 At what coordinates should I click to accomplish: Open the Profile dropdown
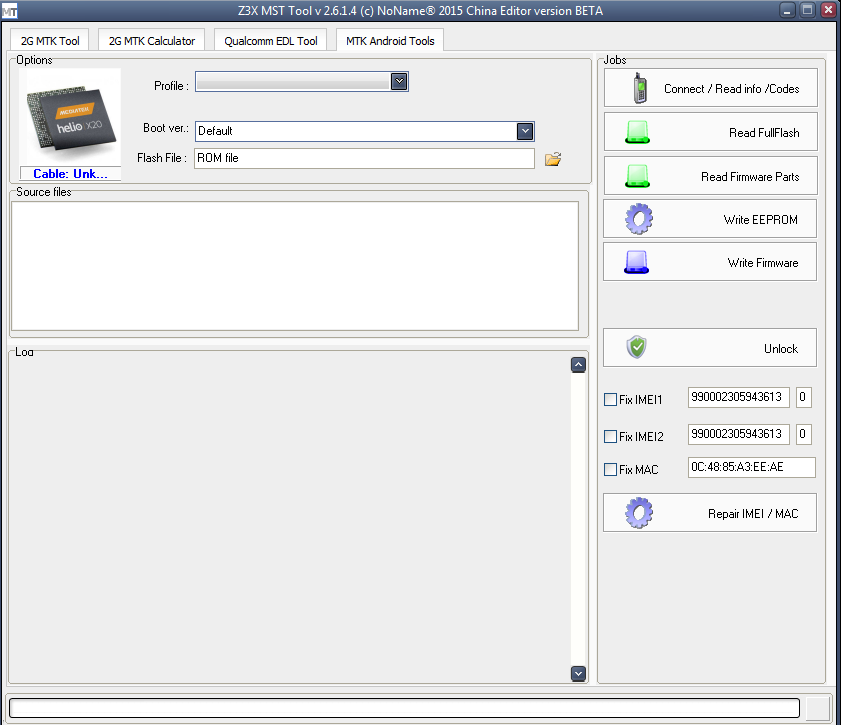point(399,82)
